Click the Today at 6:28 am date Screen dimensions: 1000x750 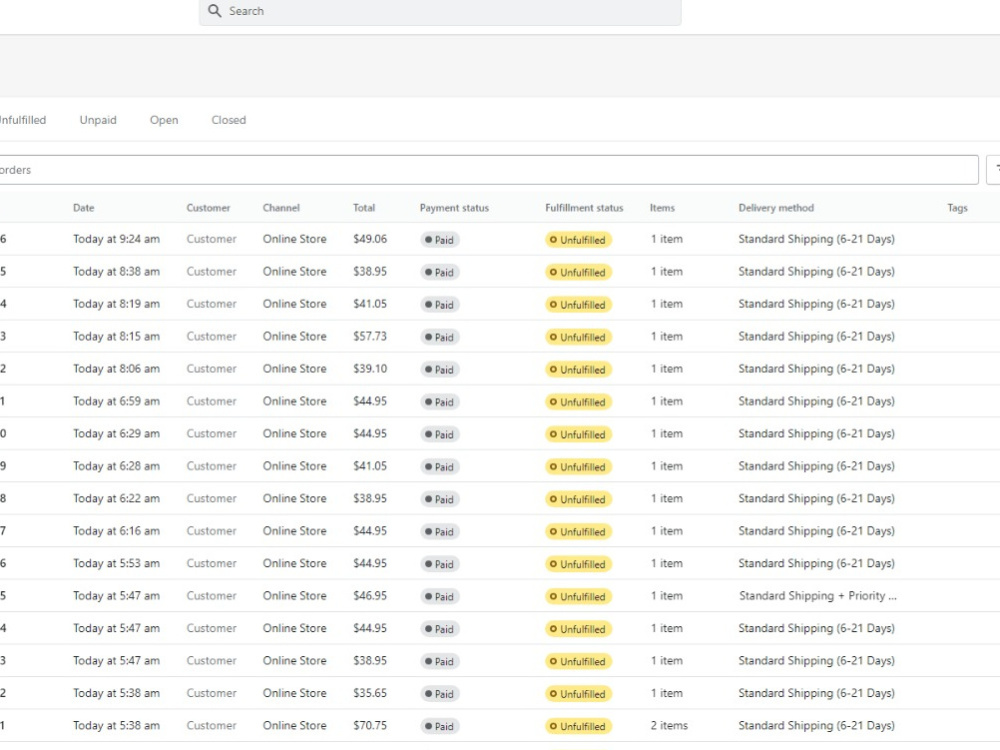[117, 466]
